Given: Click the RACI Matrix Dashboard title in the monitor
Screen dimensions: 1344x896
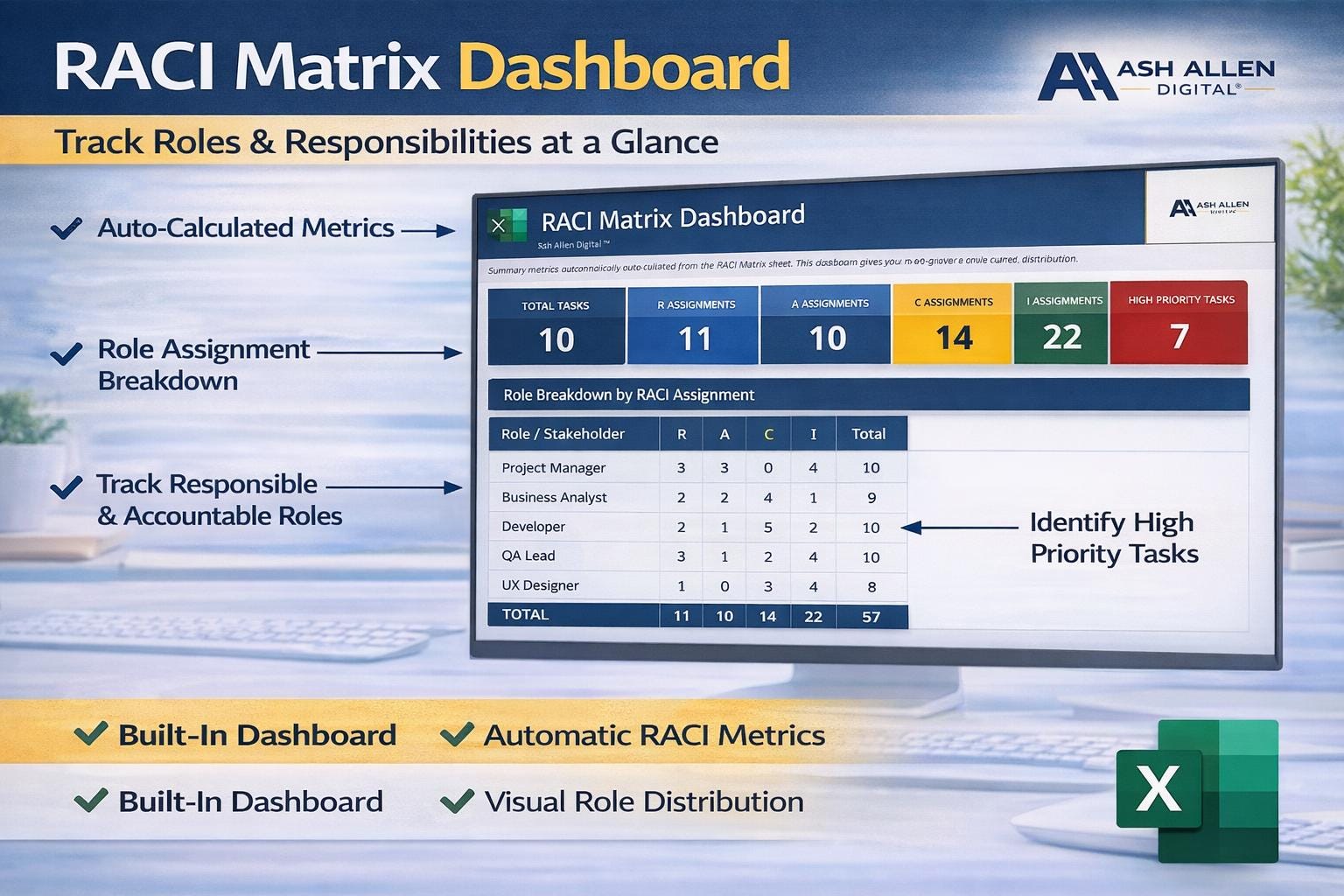Looking at the screenshot, I should [x=673, y=218].
